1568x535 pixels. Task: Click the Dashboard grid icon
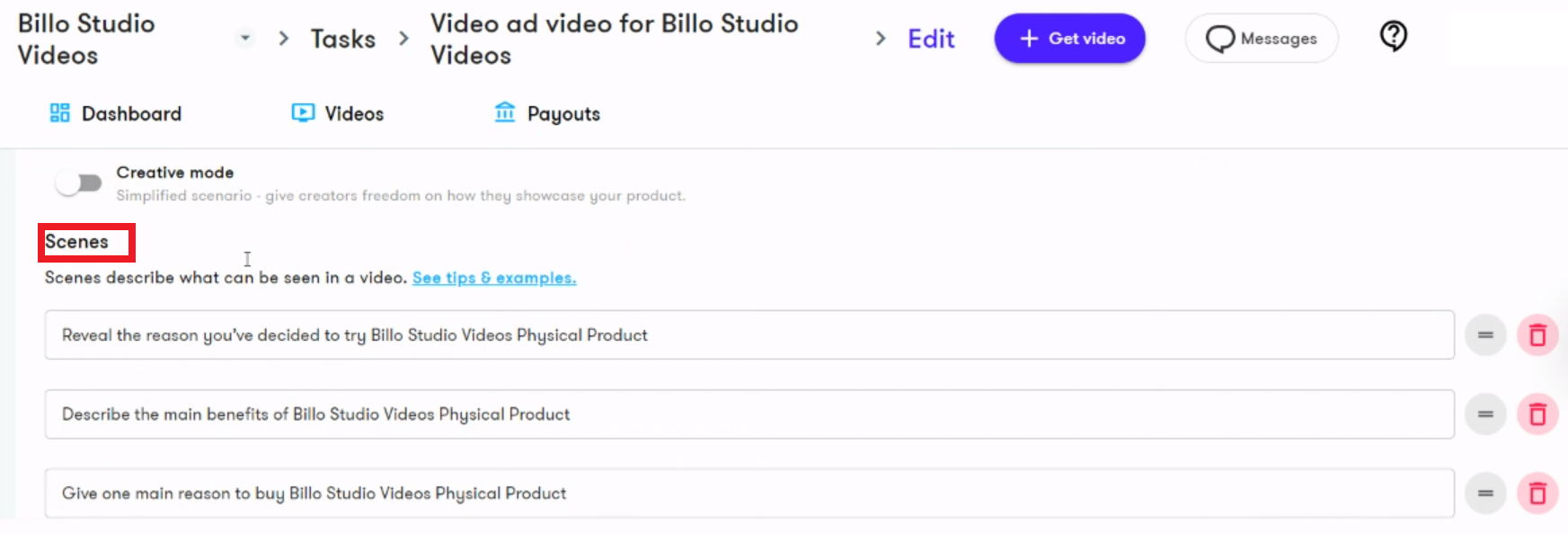click(x=59, y=112)
